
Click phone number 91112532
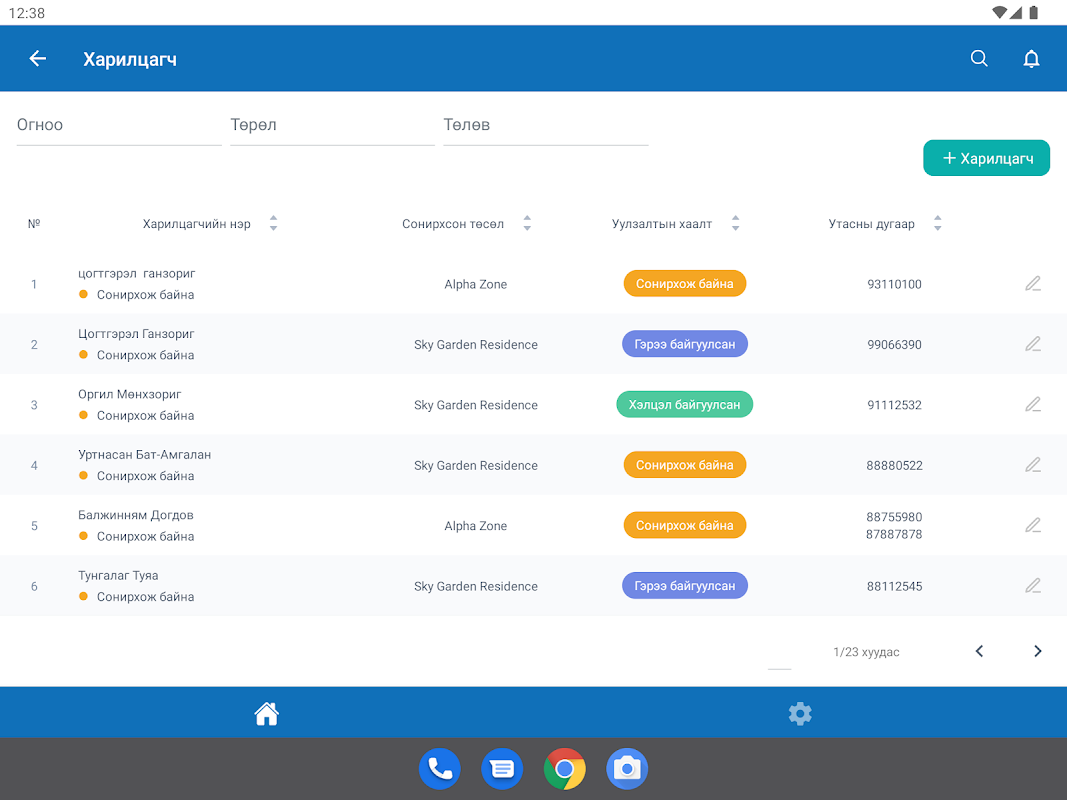894,405
